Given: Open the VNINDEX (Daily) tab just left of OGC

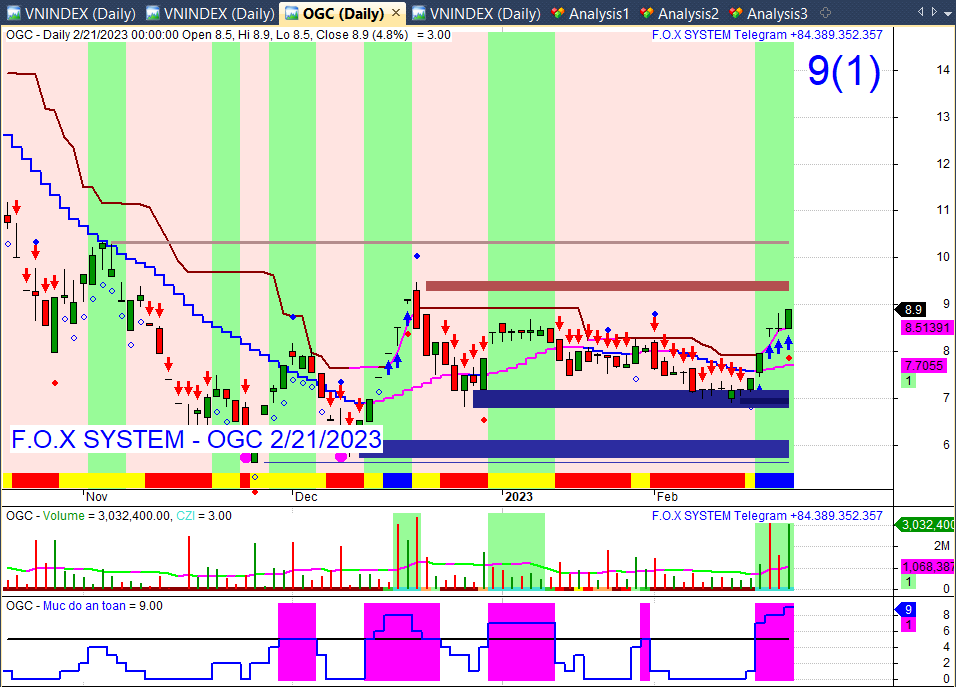Looking at the screenshot, I should coord(210,13).
